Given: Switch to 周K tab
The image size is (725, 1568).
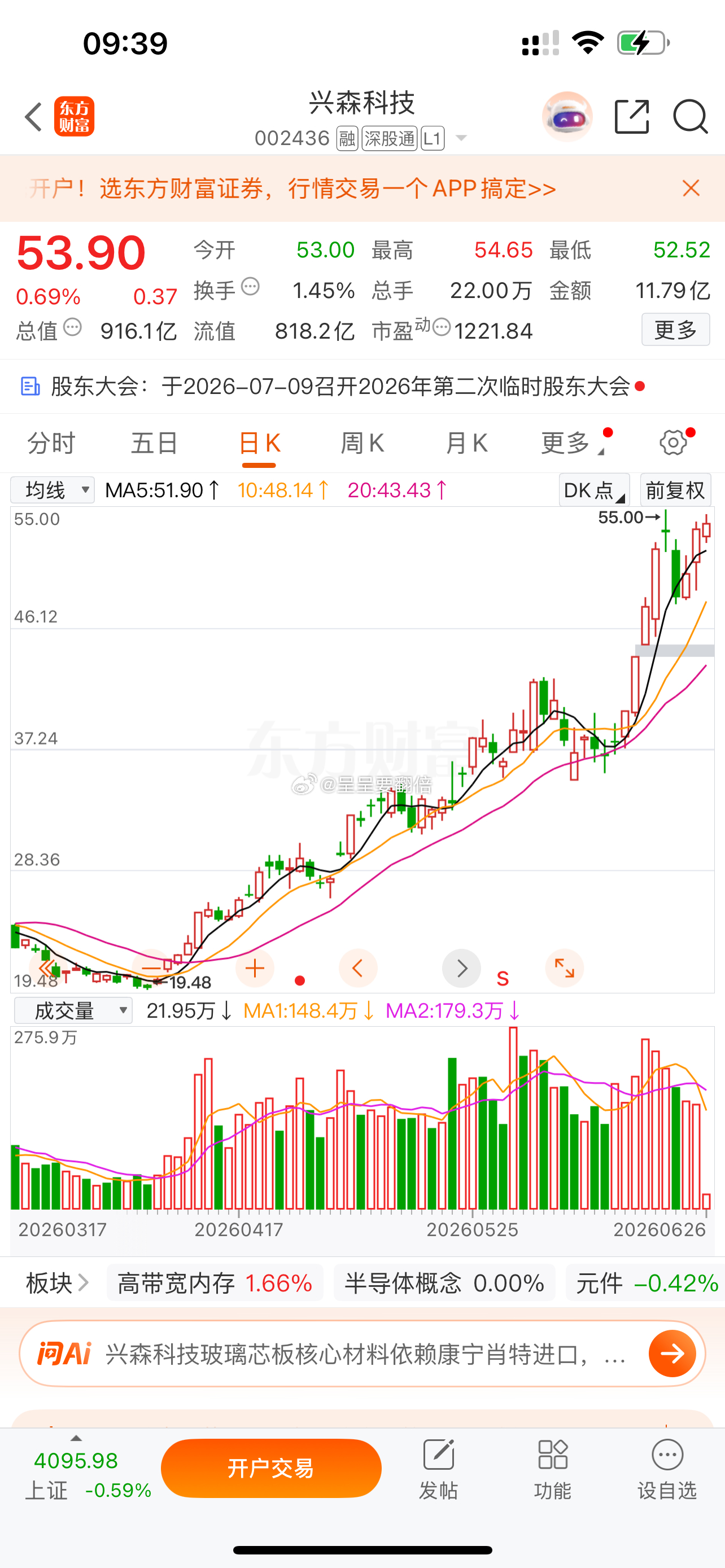Looking at the screenshot, I should pos(362,443).
